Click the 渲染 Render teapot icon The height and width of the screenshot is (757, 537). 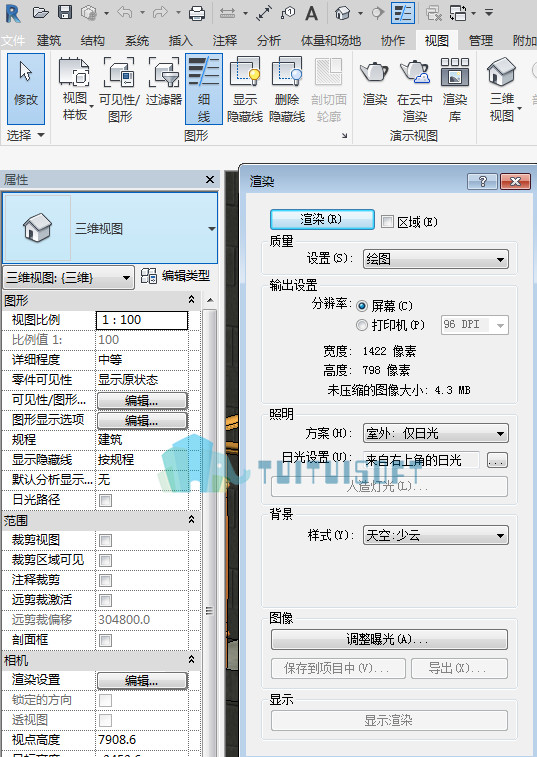(375, 82)
